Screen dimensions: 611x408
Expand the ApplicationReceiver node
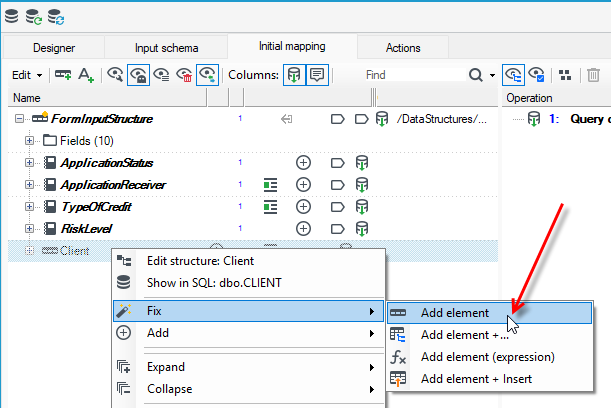(29, 184)
